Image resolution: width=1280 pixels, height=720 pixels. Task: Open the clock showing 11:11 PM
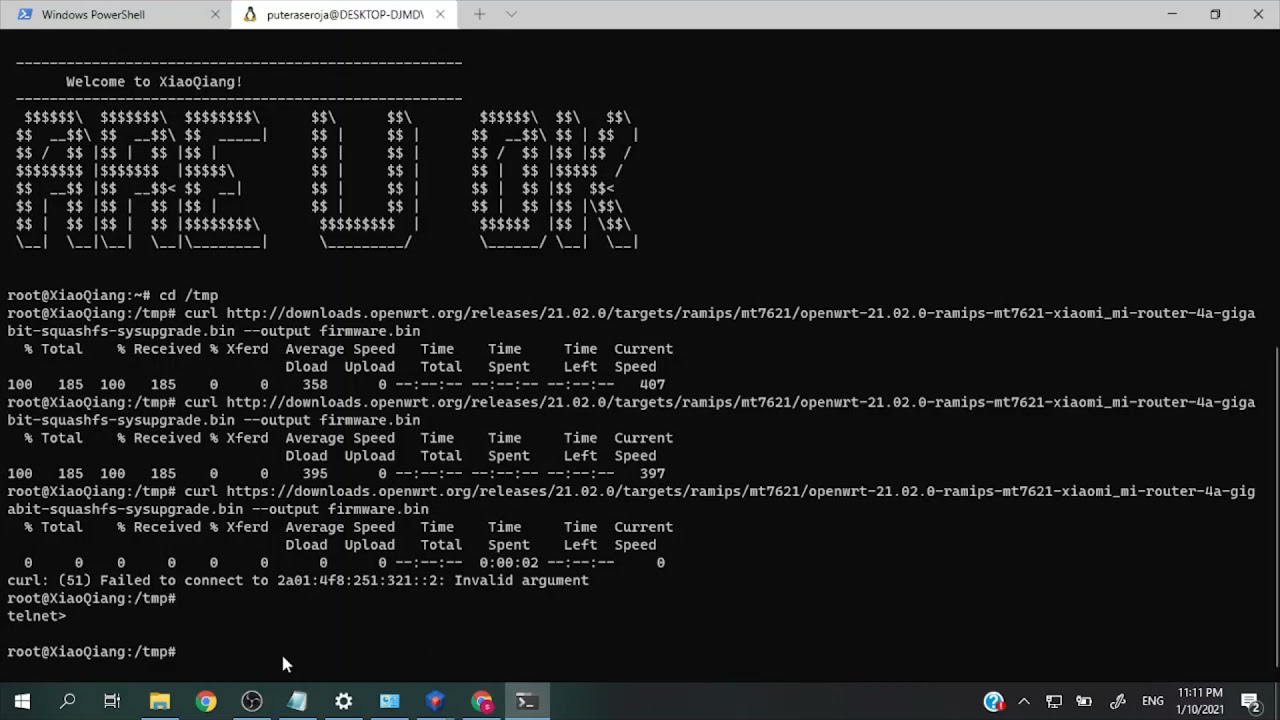point(1200,701)
